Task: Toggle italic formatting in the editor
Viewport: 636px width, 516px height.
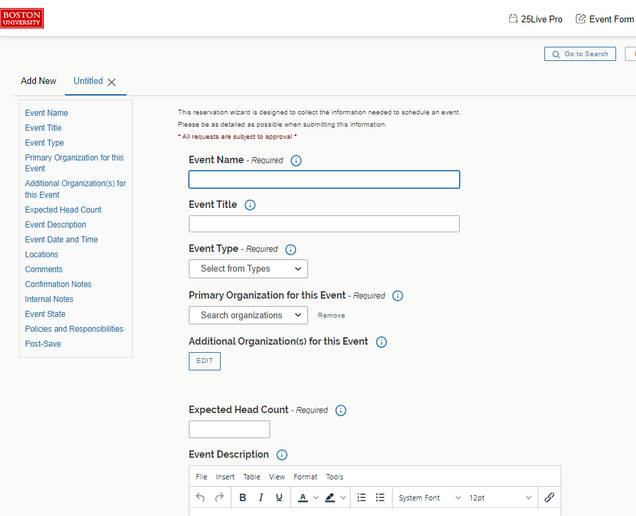Action: (x=261, y=497)
